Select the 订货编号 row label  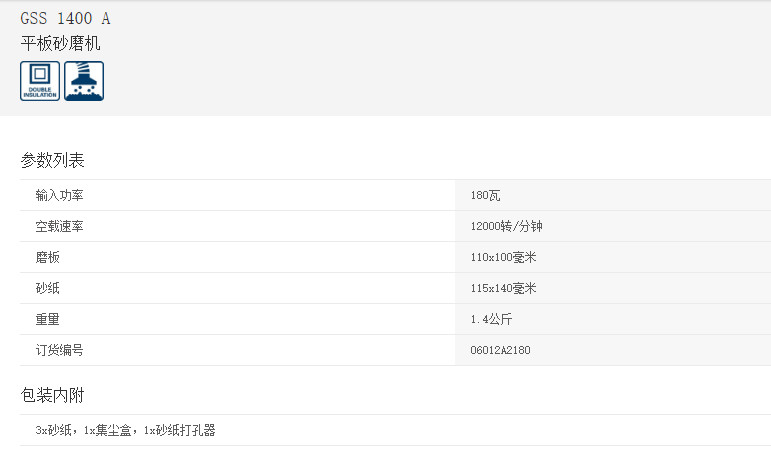tap(59, 351)
